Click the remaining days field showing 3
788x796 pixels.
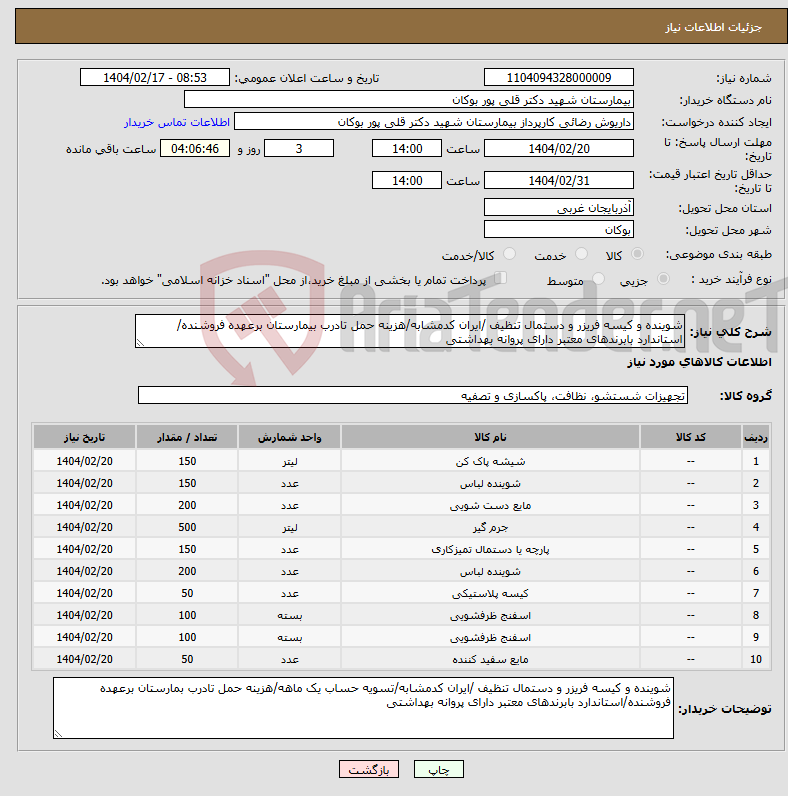[x=299, y=148]
